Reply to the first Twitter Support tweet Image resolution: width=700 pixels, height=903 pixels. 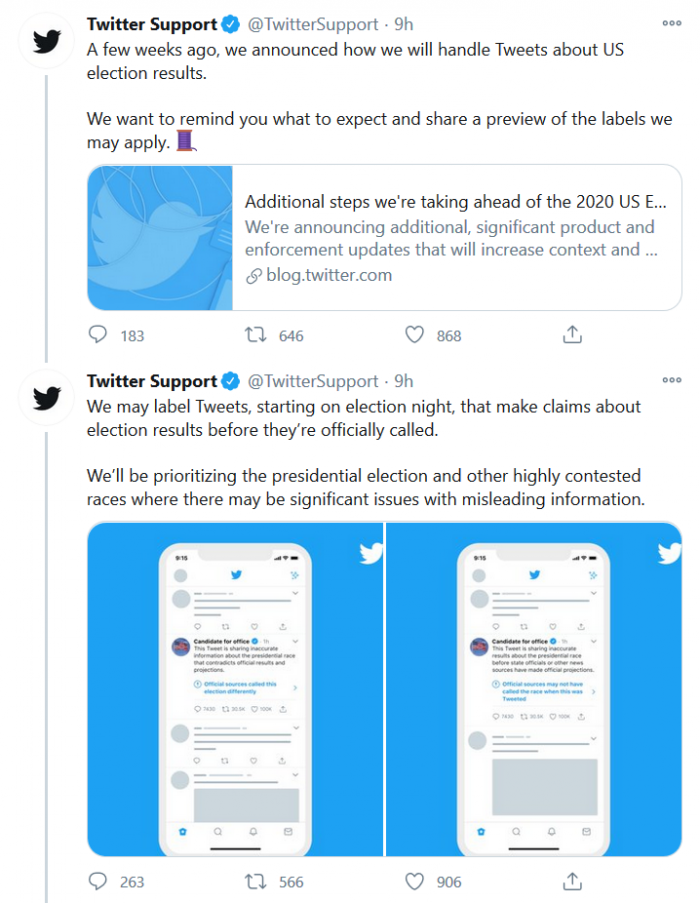click(x=98, y=335)
